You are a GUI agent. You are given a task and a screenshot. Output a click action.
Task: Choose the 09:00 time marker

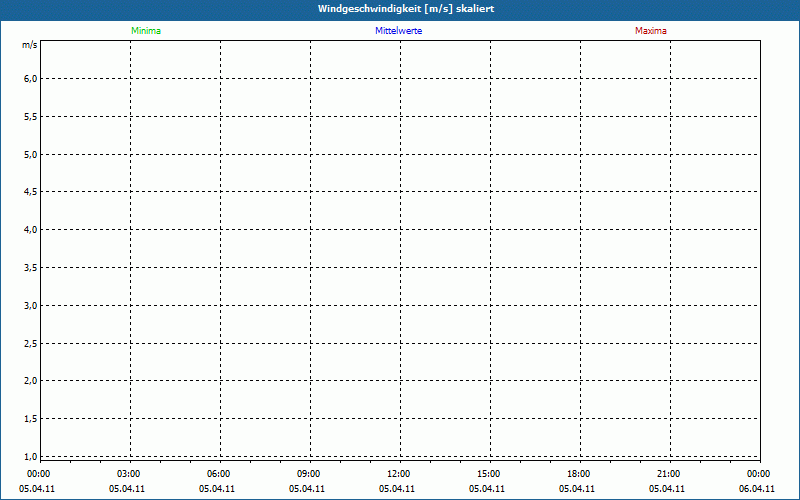(x=309, y=474)
